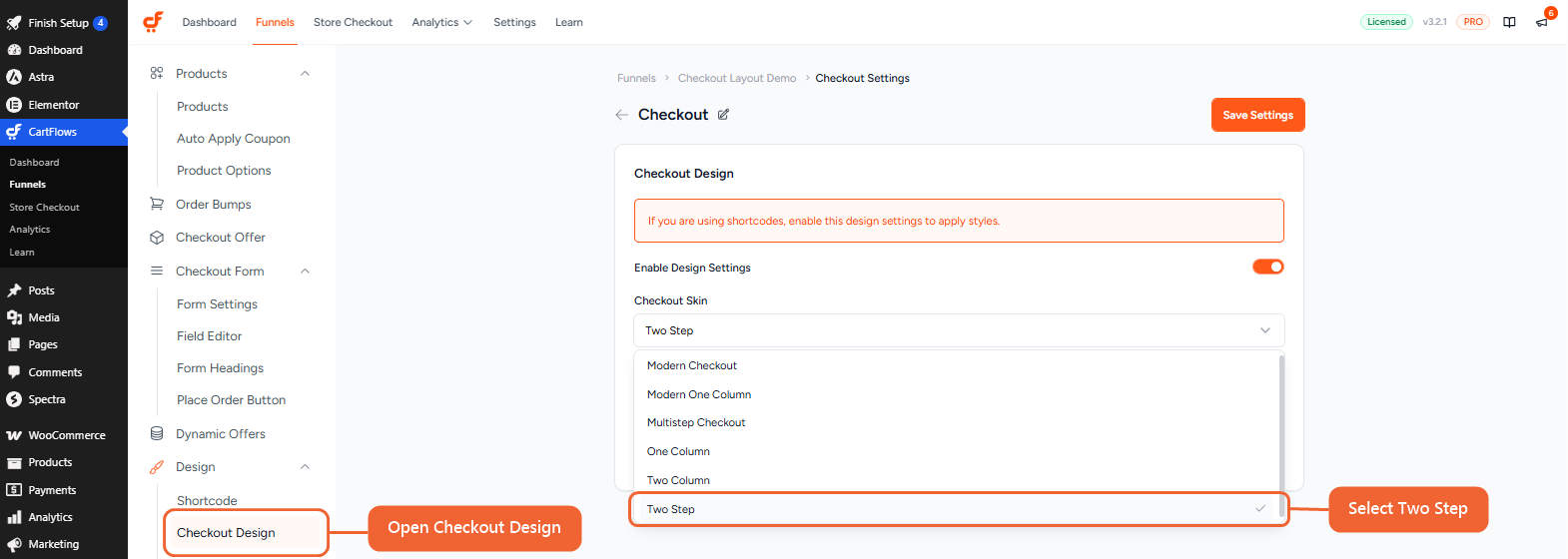Click the Checkout Offer box icon

(157, 238)
